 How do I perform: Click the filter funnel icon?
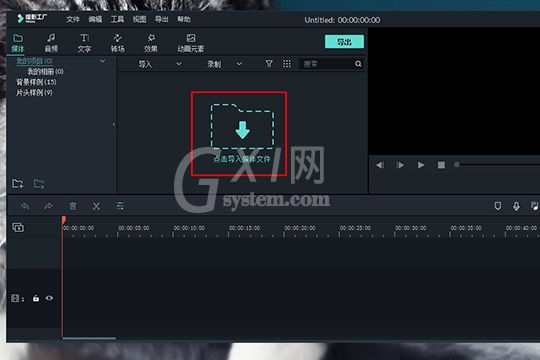pos(269,64)
